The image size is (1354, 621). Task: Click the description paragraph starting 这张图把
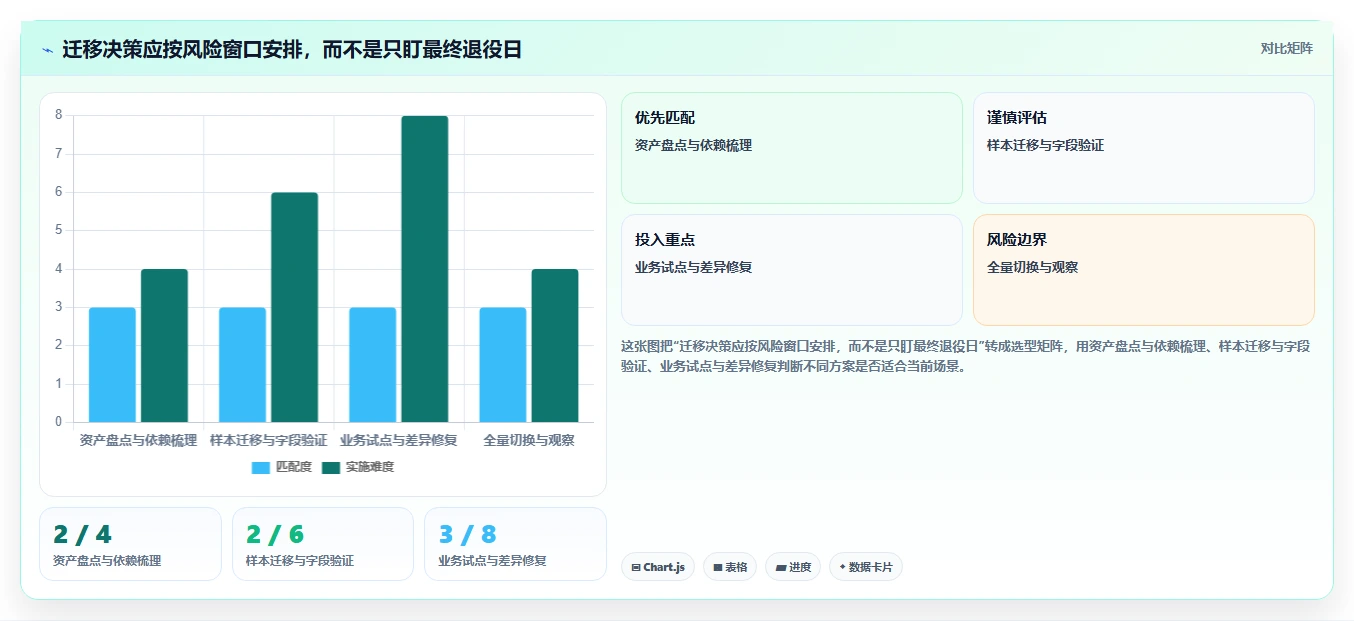[966, 356]
